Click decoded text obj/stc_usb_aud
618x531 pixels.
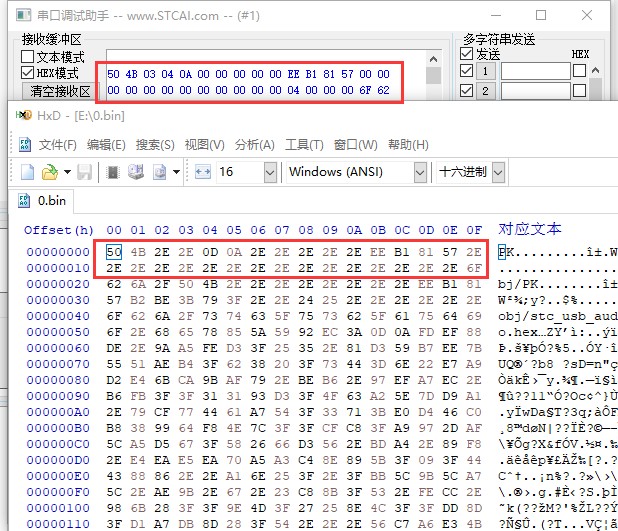(x=557, y=316)
